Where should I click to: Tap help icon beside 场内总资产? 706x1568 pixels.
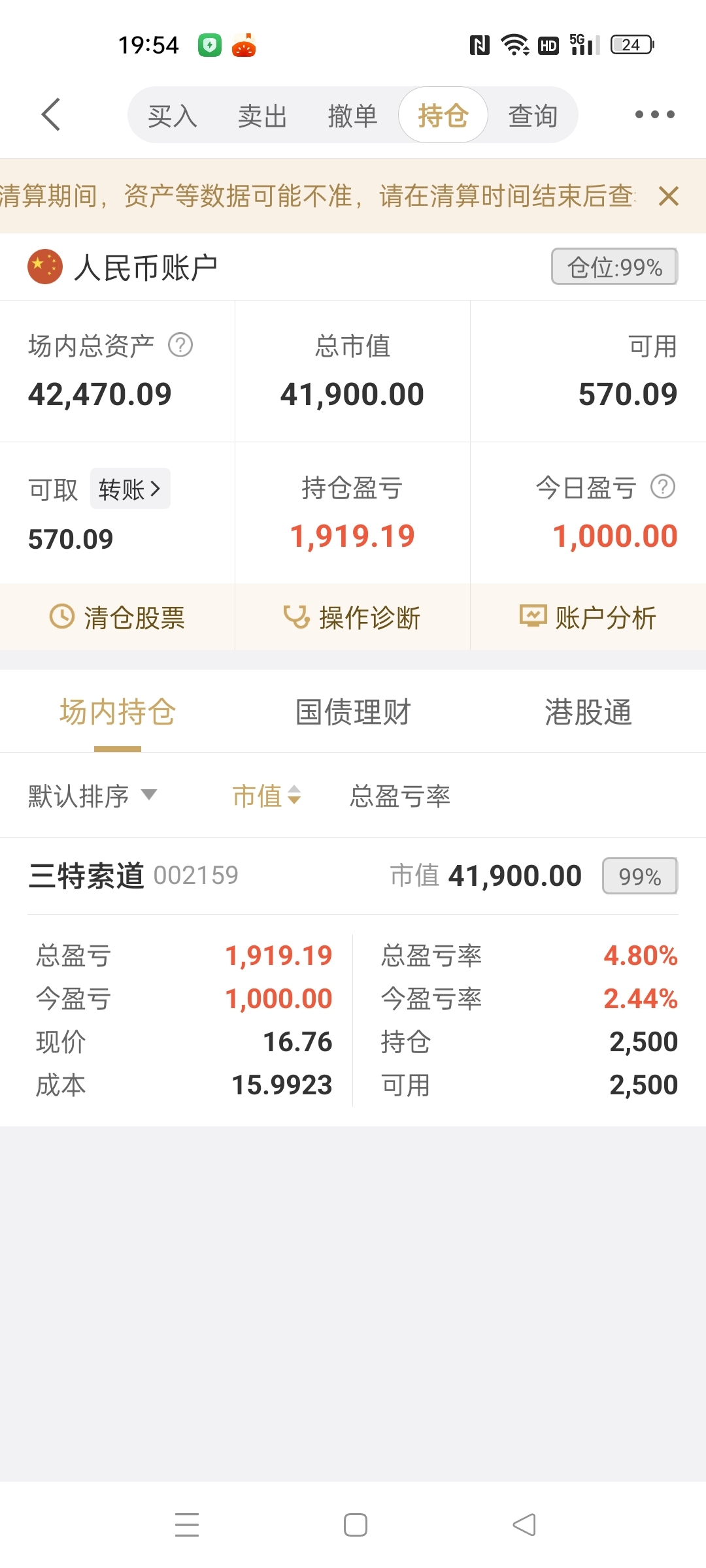(x=180, y=345)
